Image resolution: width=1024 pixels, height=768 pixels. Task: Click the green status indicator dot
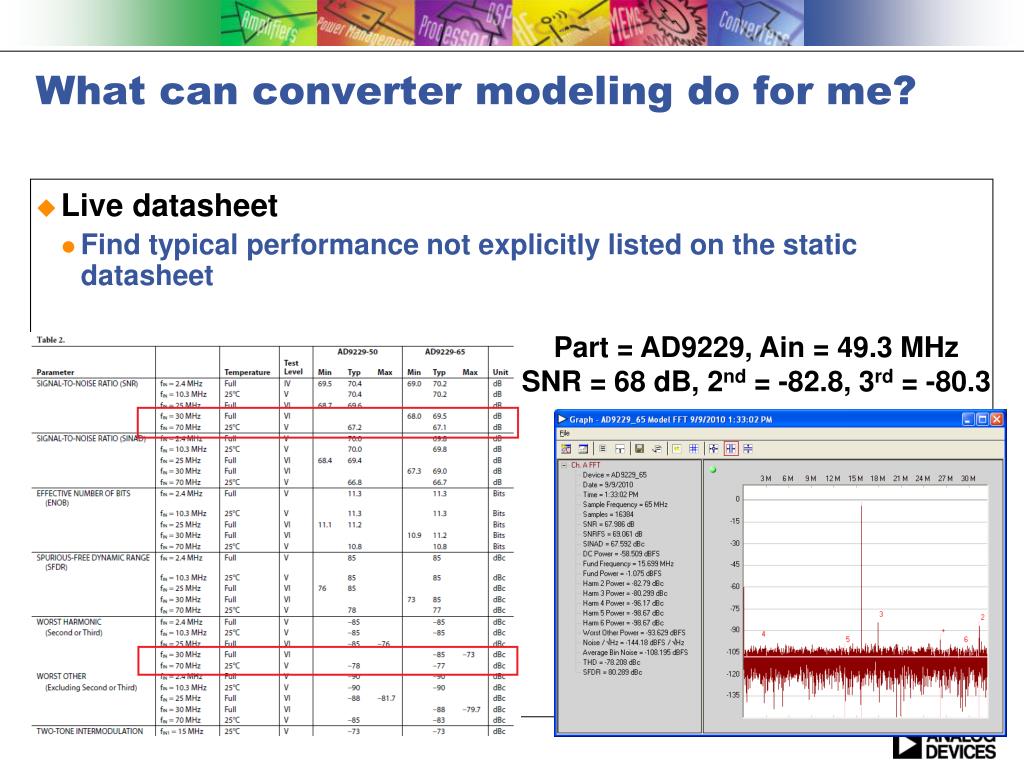click(713, 470)
